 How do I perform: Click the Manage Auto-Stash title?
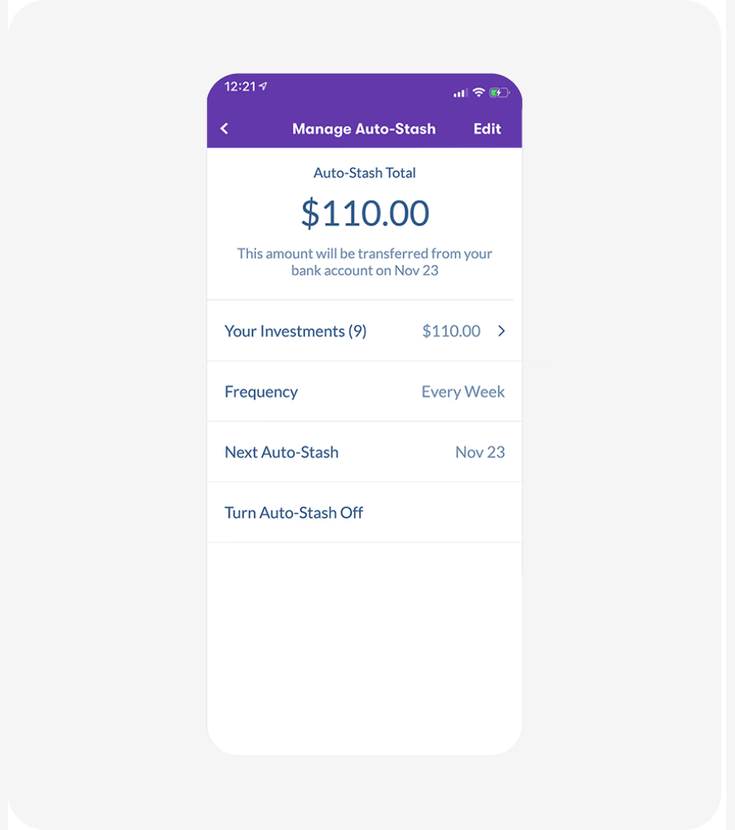(x=364, y=129)
